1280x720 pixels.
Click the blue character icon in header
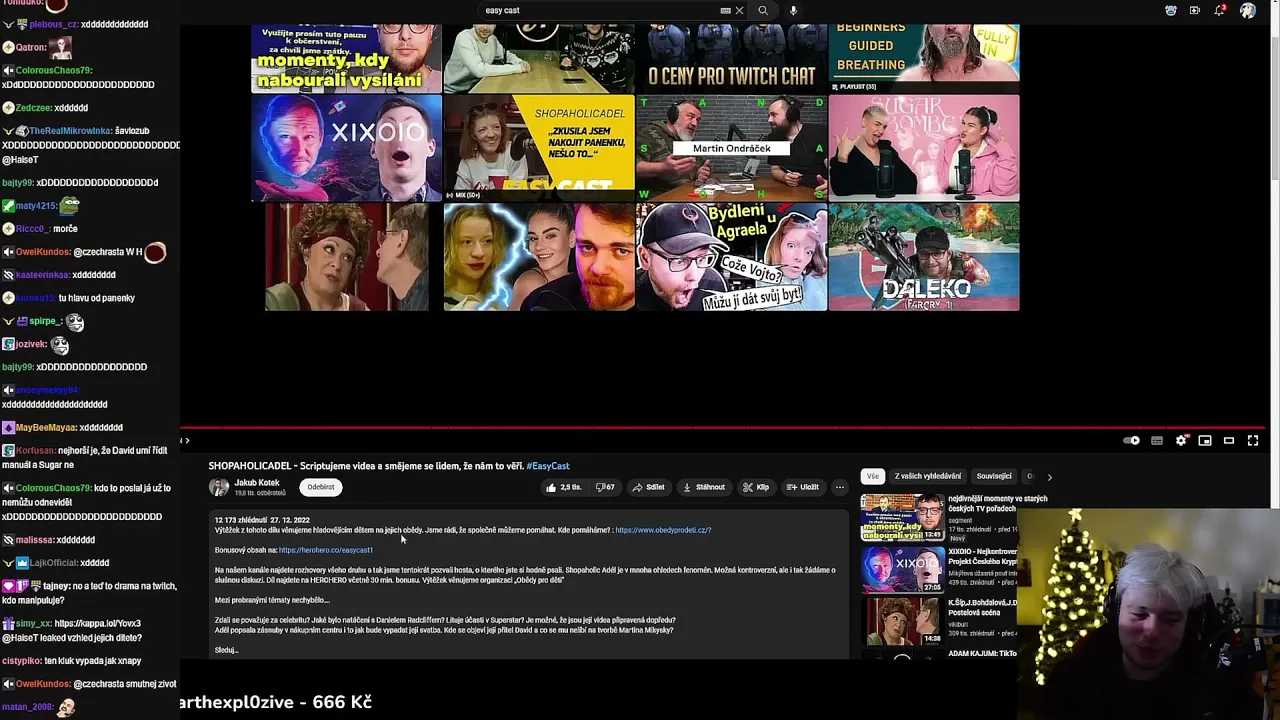(1171, 10)
